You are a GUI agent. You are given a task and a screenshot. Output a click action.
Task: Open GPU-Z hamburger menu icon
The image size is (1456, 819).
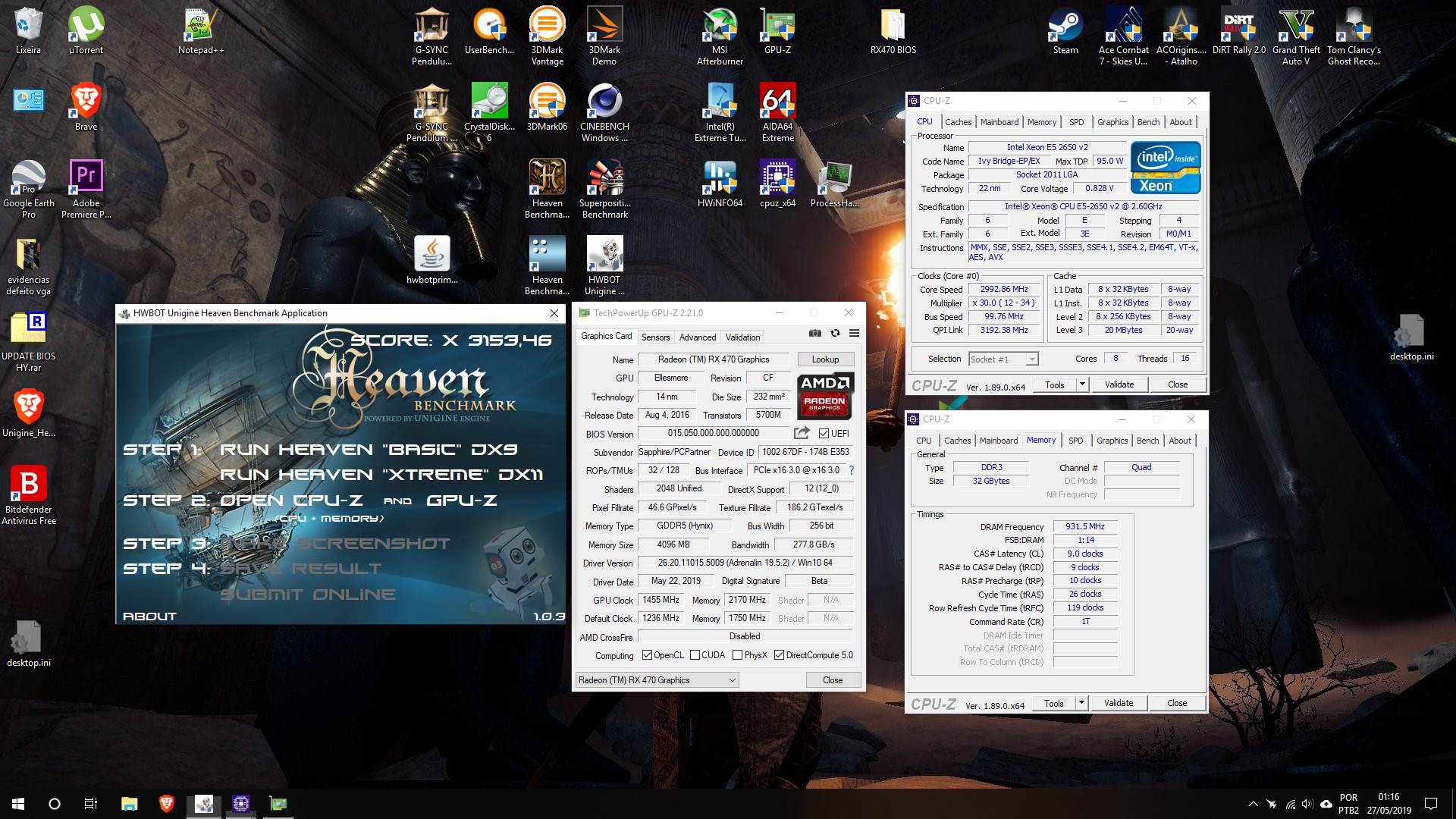854,333
